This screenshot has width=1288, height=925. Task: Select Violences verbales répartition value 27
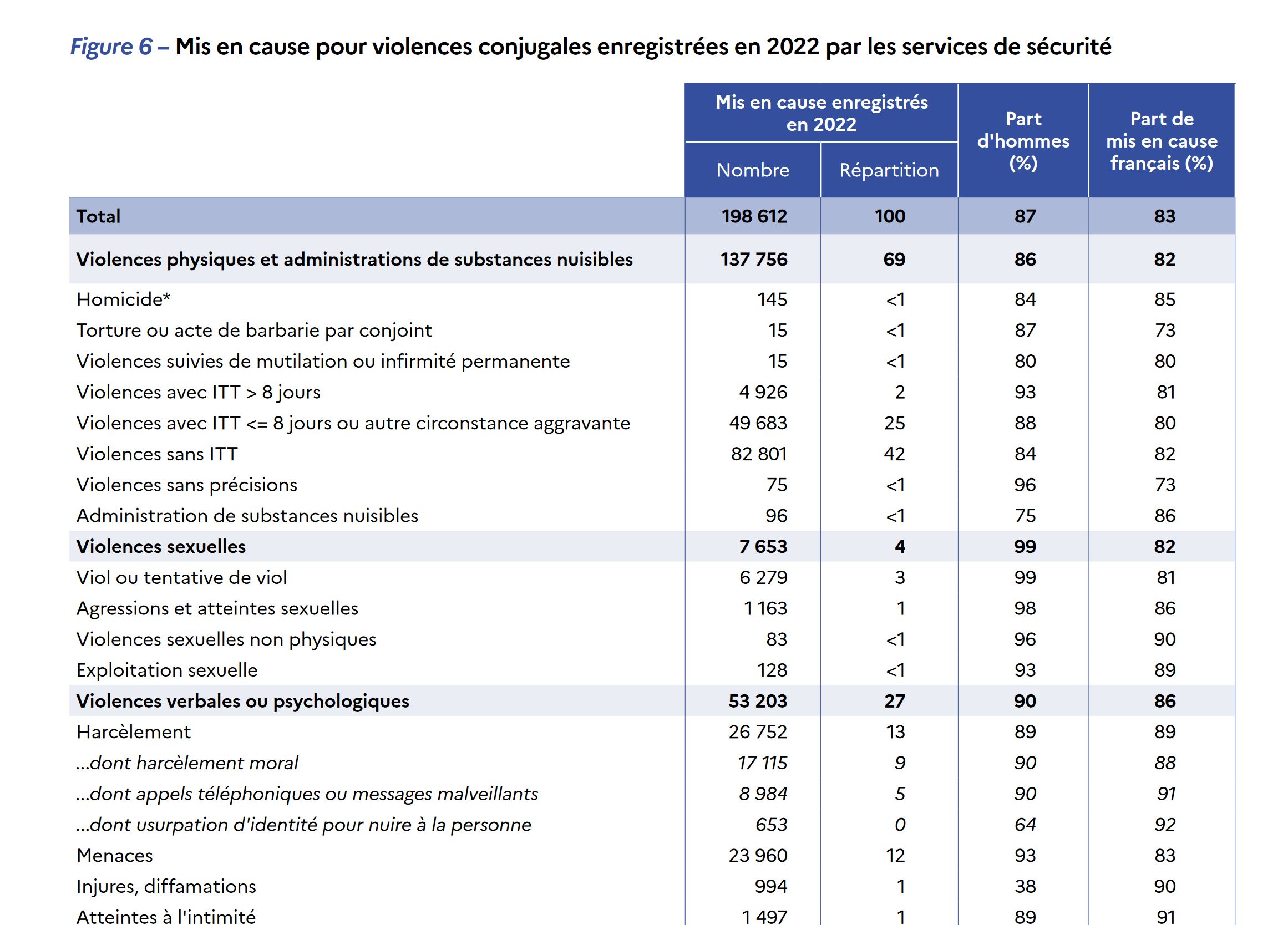[x=894, y=702]
